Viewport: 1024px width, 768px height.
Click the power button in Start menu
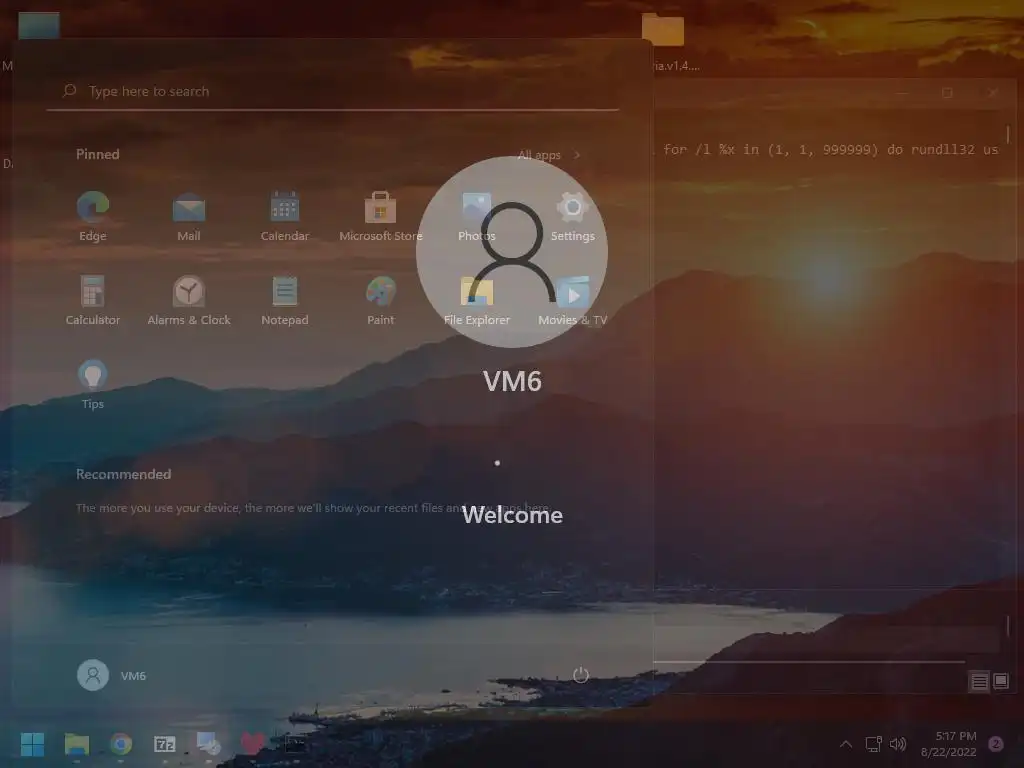point(581,675)
